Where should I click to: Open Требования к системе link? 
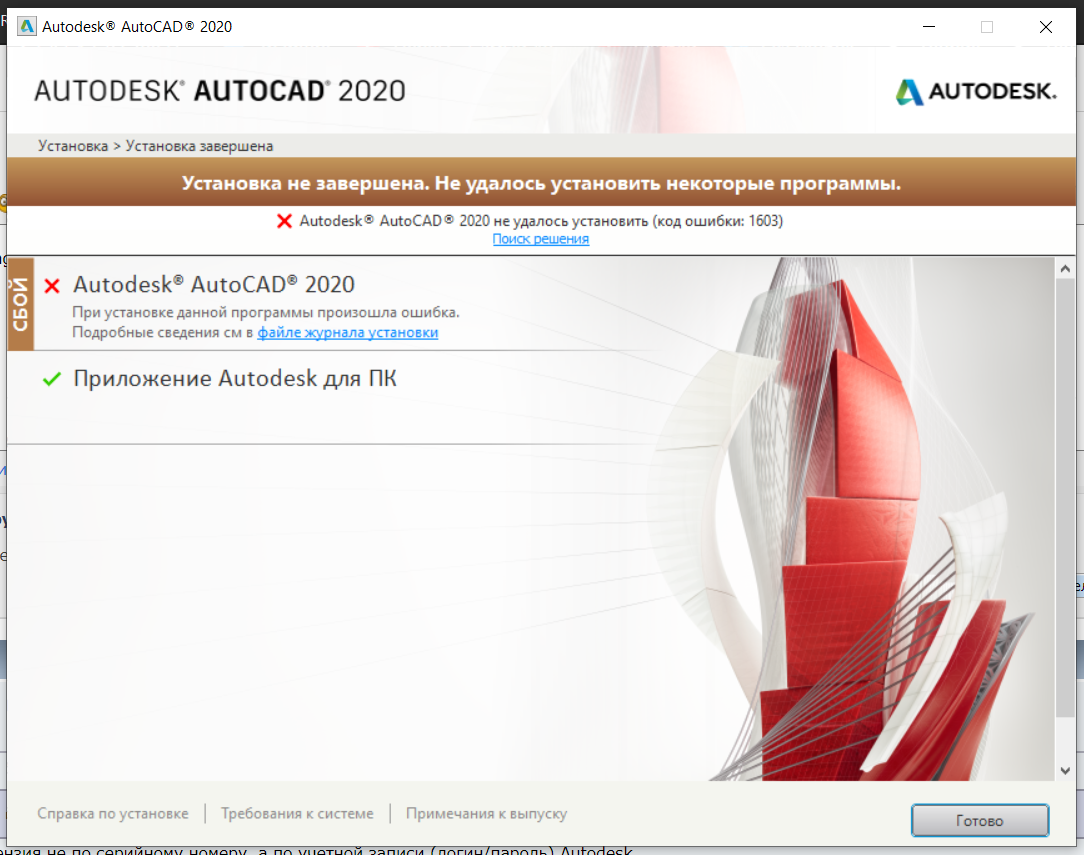[297, 814]
